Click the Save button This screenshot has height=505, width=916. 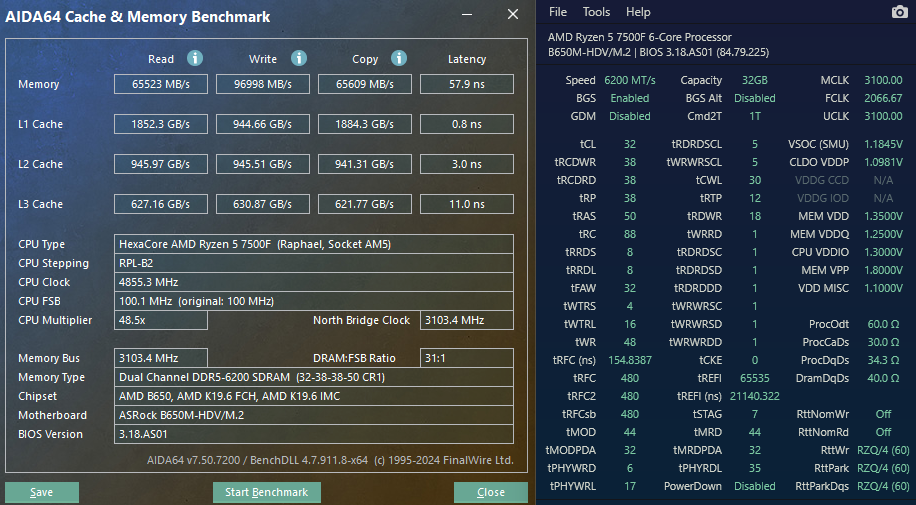pyautogui.click(x=41, y=492)
